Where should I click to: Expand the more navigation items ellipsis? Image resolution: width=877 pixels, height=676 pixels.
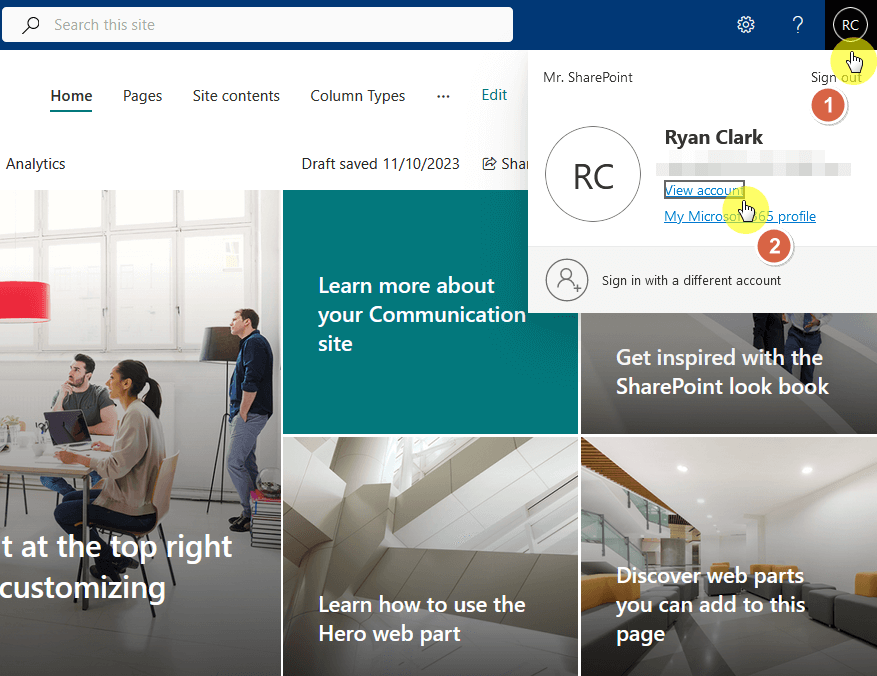coord(443,96)
